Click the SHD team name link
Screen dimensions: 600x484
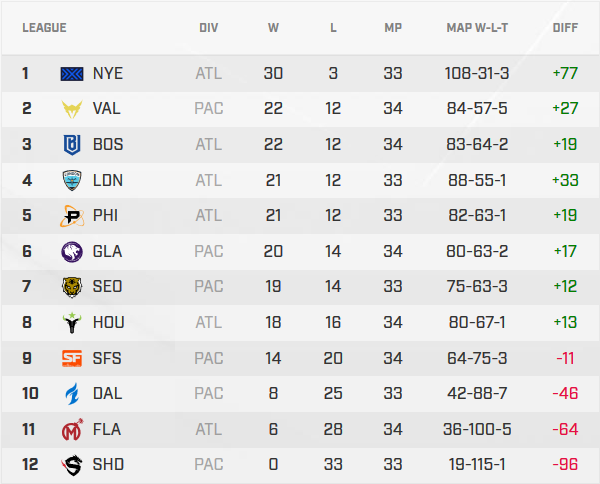tap(107, 465)
